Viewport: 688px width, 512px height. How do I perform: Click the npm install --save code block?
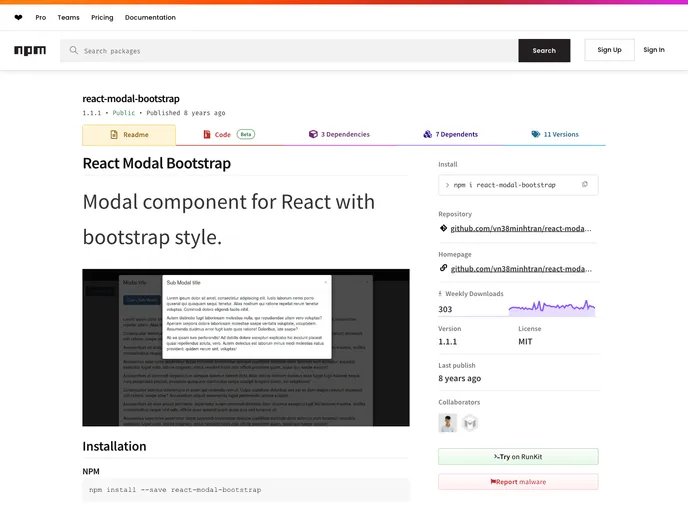pos(246,490)
